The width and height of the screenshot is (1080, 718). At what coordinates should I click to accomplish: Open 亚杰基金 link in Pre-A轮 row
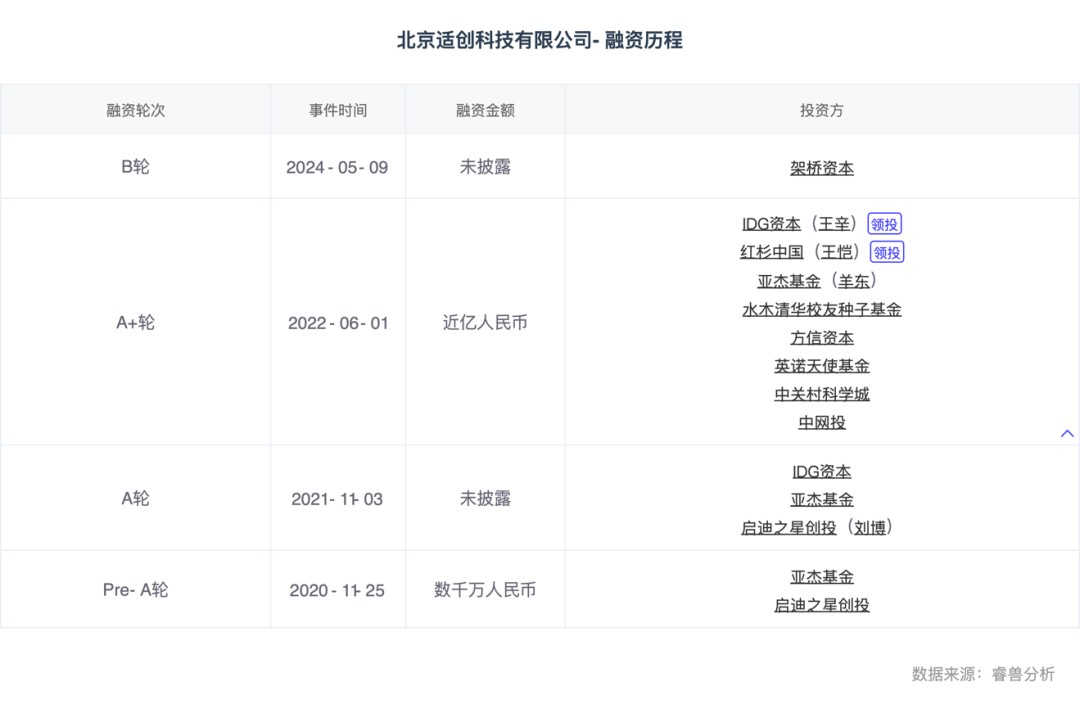[822, 577]
